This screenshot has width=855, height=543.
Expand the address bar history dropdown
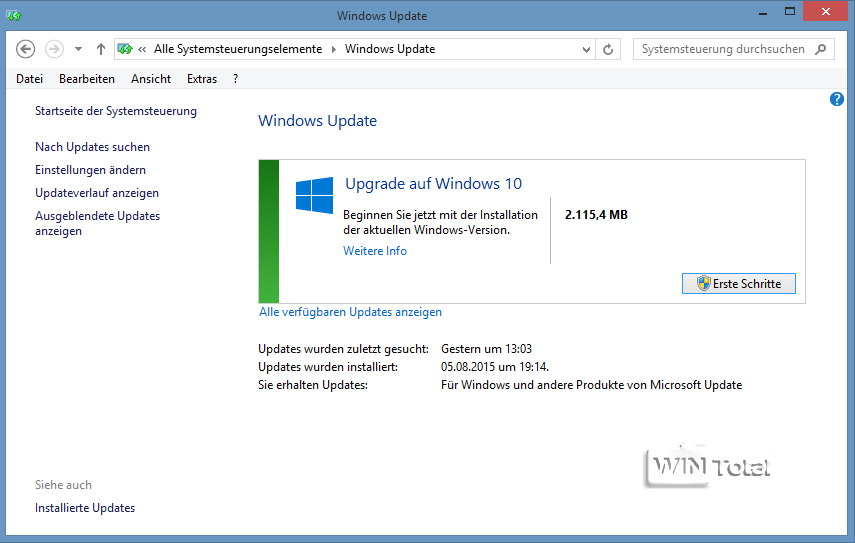pyautogui.click(x=586, y=50)
